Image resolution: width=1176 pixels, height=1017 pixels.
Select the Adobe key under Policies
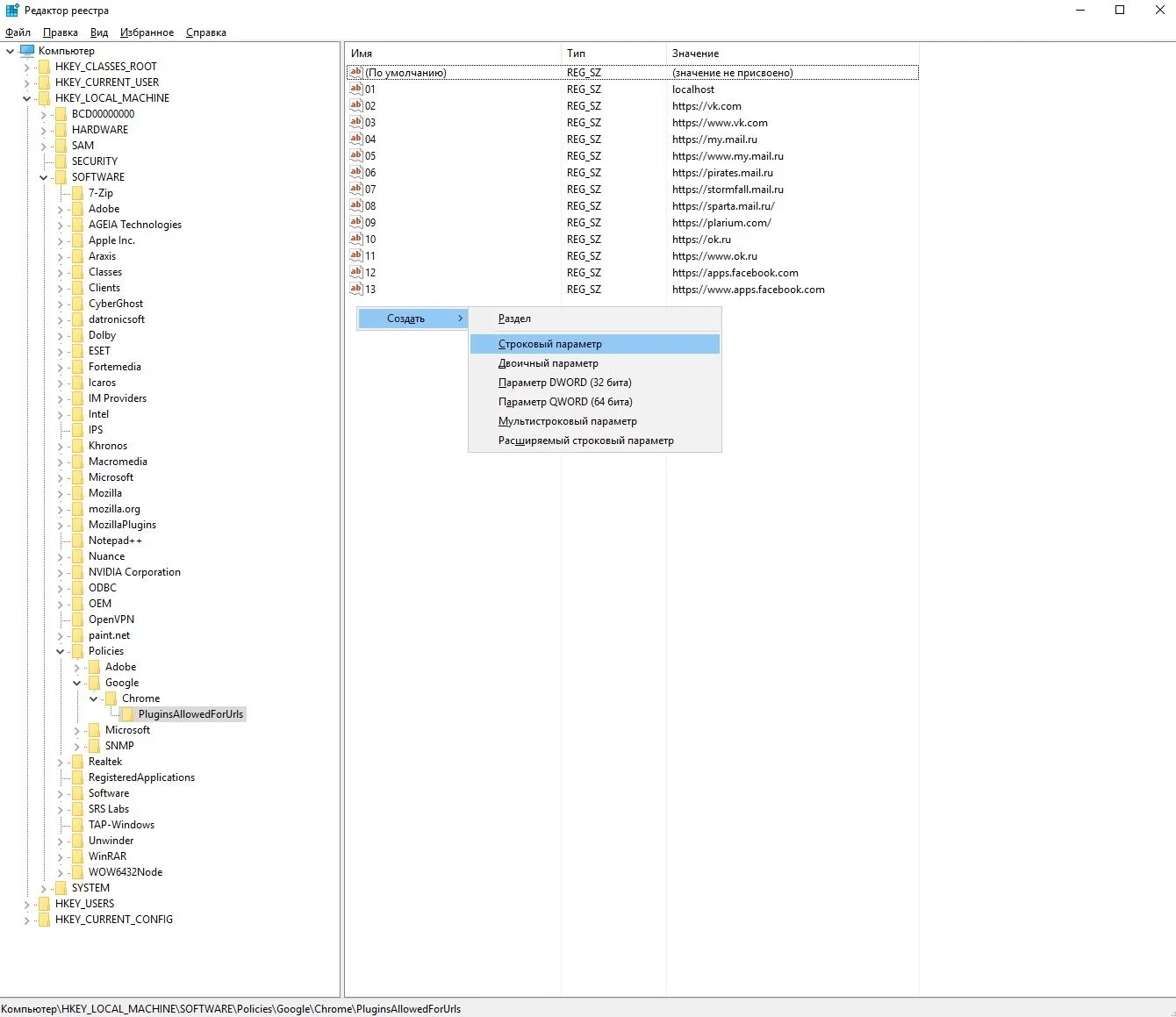point(120,667)
